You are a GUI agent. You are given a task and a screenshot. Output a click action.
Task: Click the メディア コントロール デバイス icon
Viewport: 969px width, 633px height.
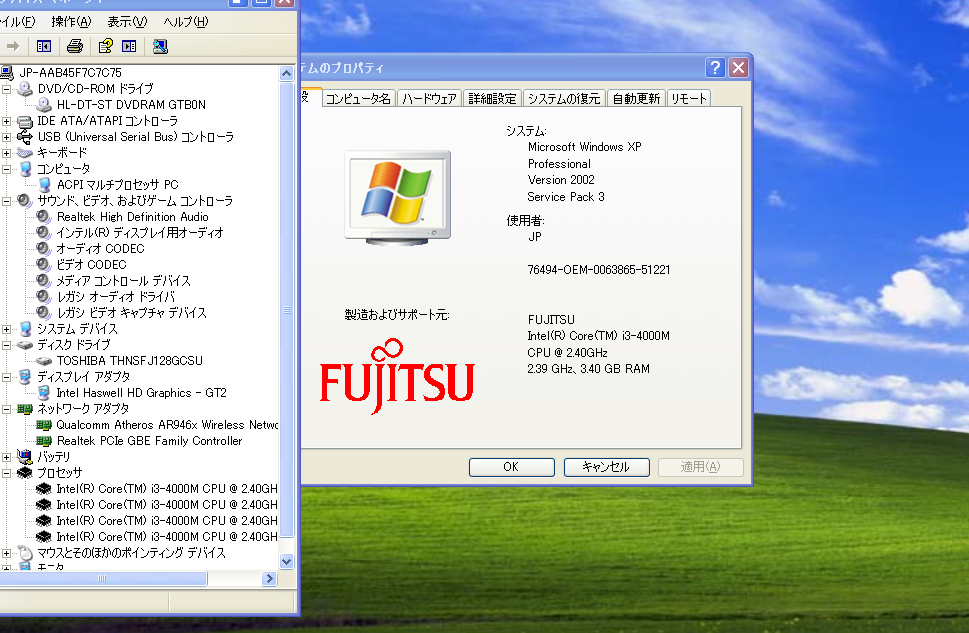coord(43,281)
